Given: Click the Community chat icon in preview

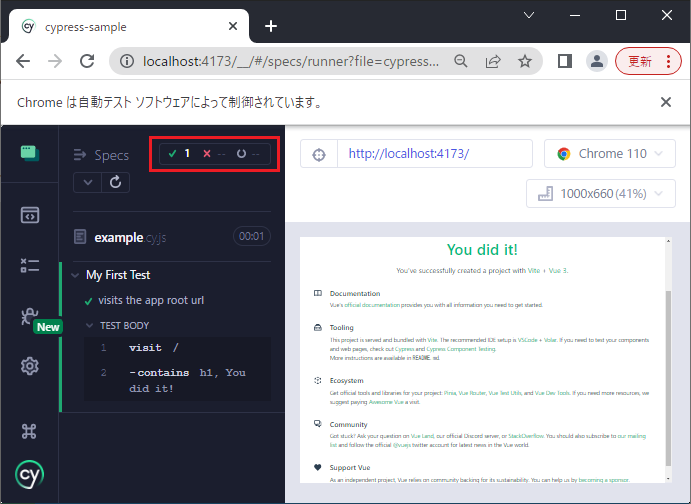Looking at the screenshot, I should tap(318, 424).
